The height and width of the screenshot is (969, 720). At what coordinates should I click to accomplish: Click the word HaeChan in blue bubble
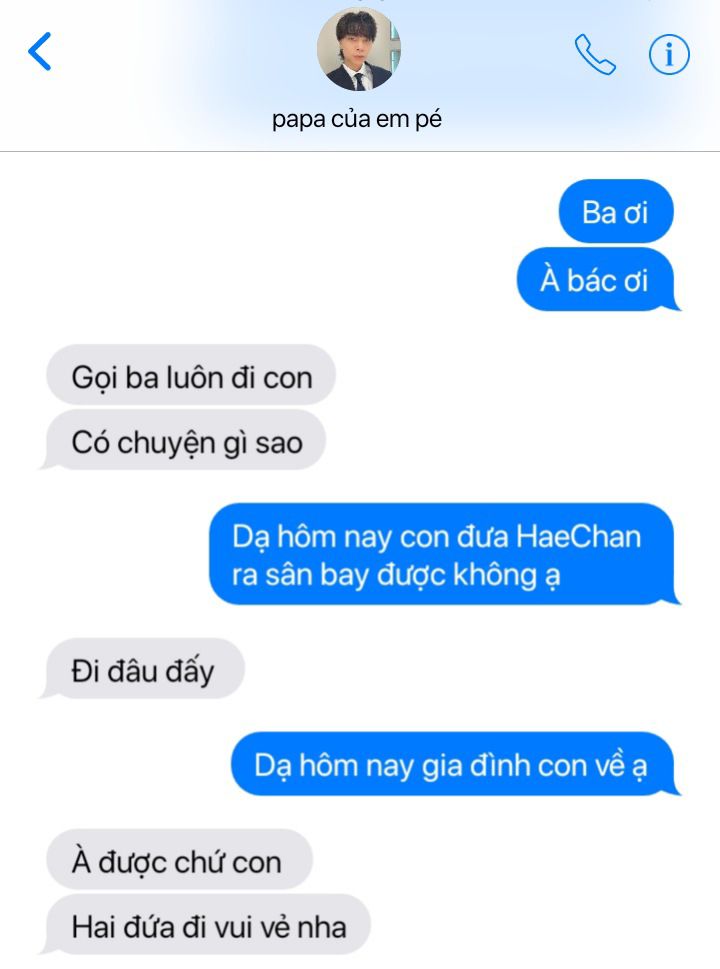578,536
